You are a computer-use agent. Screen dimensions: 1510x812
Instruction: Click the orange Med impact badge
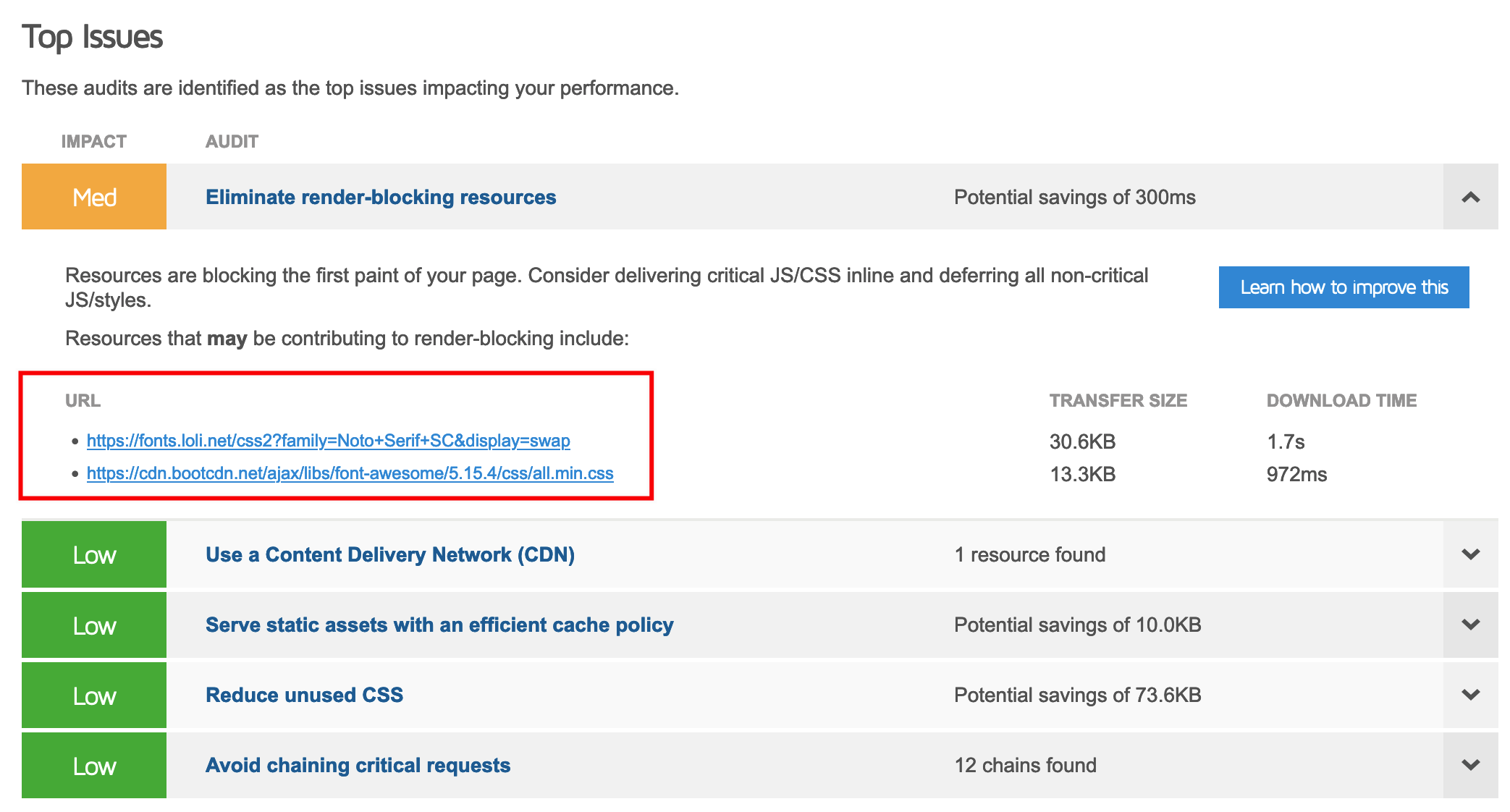click(94, 197)
